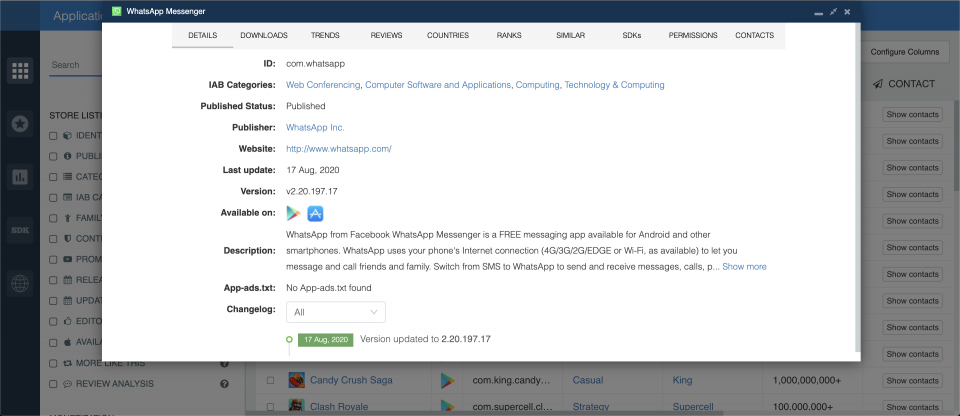Toggle the IAB CA filter checkbox
The image size is (960, 416).
53,197
